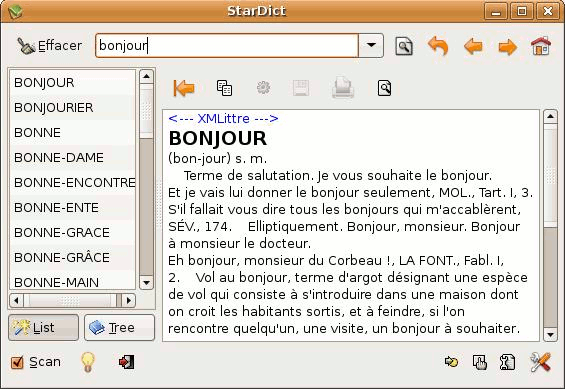This screenshot has height=389, width=565.
Task: Click the red exit door icon
Action: tap(126, 362)
